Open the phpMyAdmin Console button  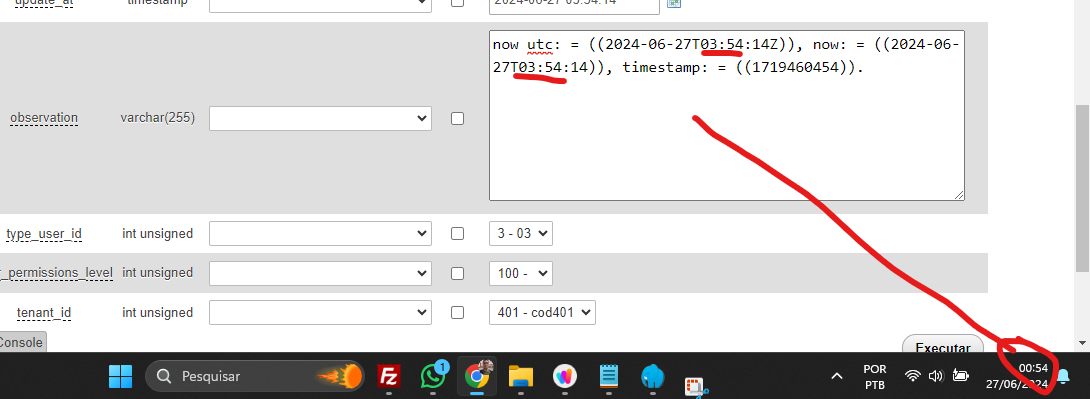pos(22,342)
